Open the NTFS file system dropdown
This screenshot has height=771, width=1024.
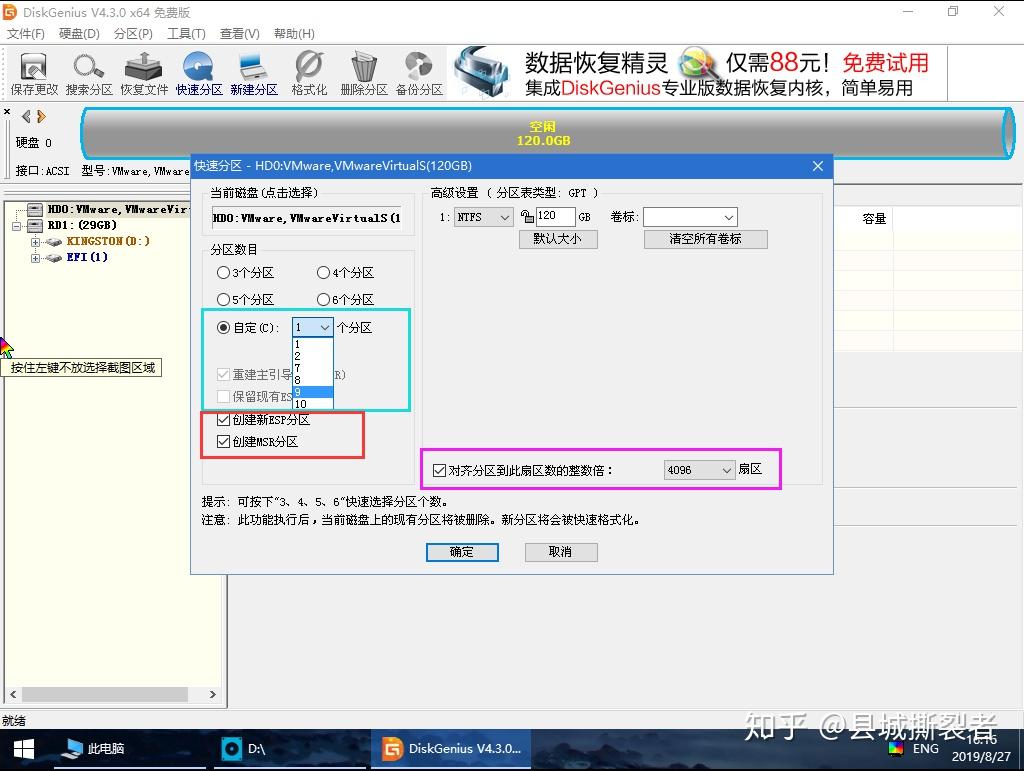click(483, 216)
